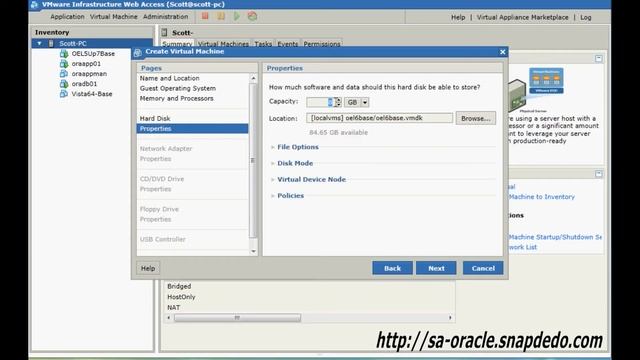640x360 pixels.
Task: Click inside the Capacity value field
Action: (x=320, y=102)
